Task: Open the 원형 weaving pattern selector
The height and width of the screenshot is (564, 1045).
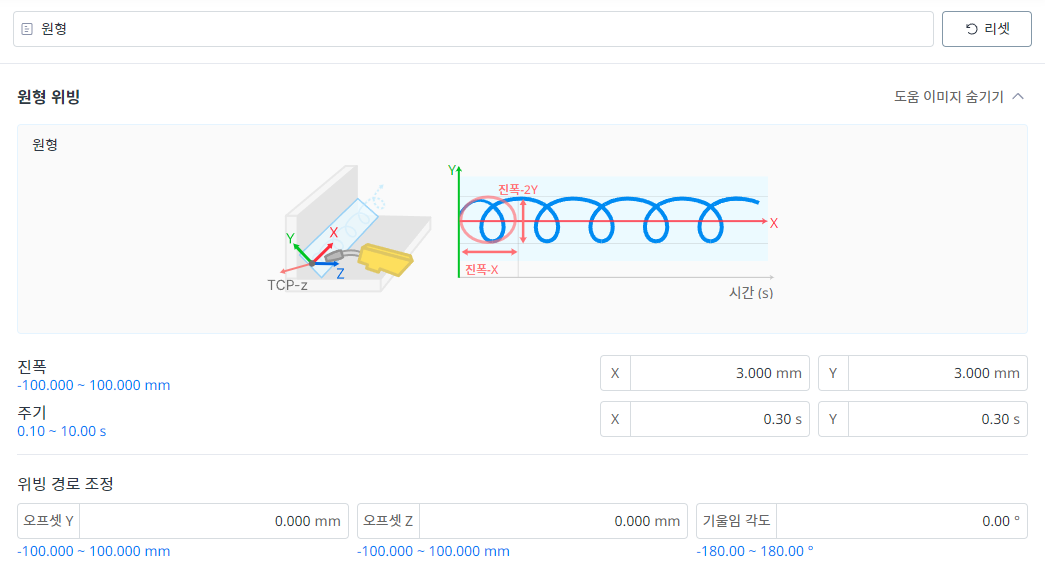Action: click(472, 29)
